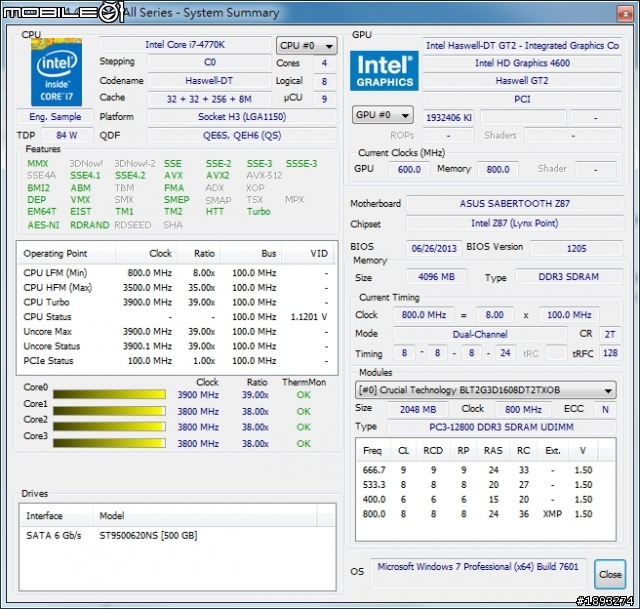Click the BIOS version 1205 value
The width and height of the screenshot is (640, 609).
(576, 248)
